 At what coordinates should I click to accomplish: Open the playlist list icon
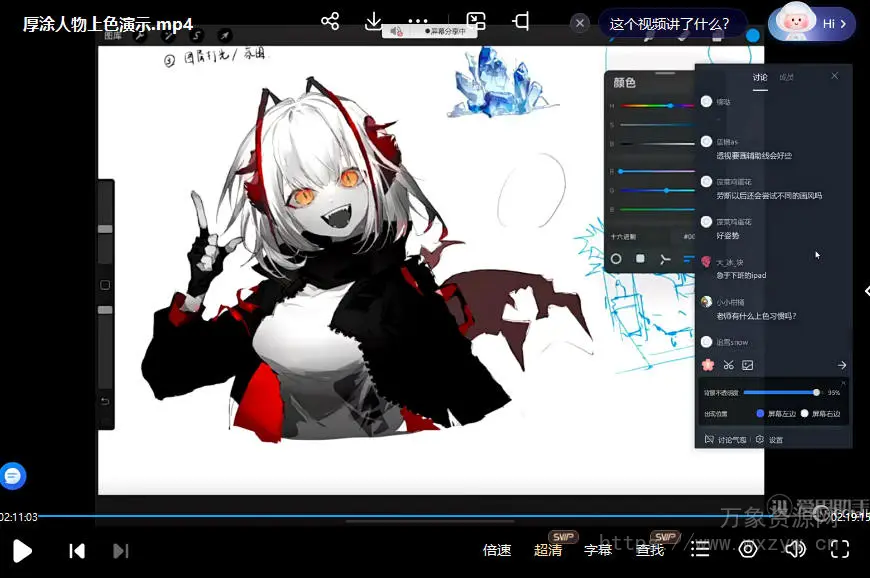[700, 549]
